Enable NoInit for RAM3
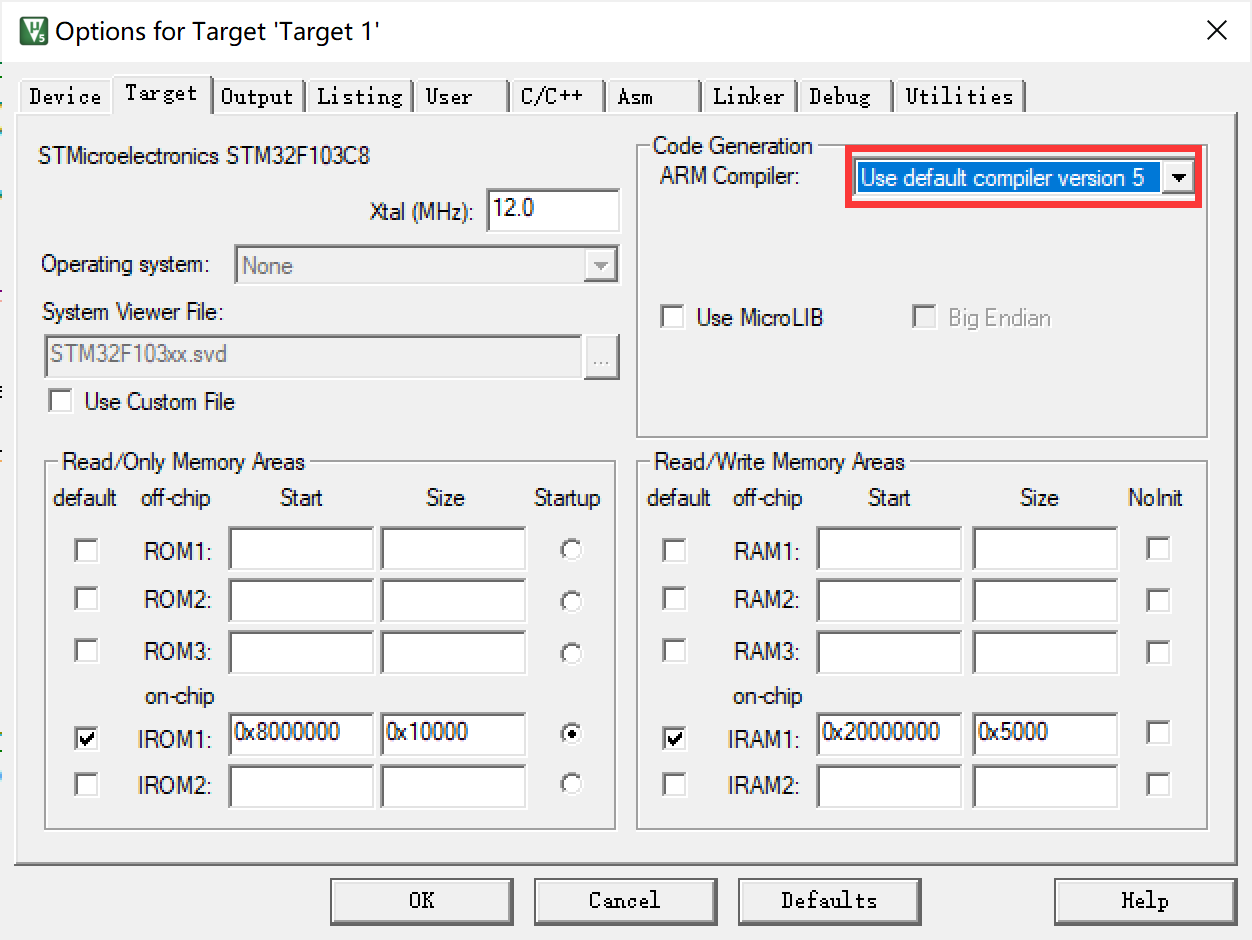1252x940 pixels. point(1158,652)
